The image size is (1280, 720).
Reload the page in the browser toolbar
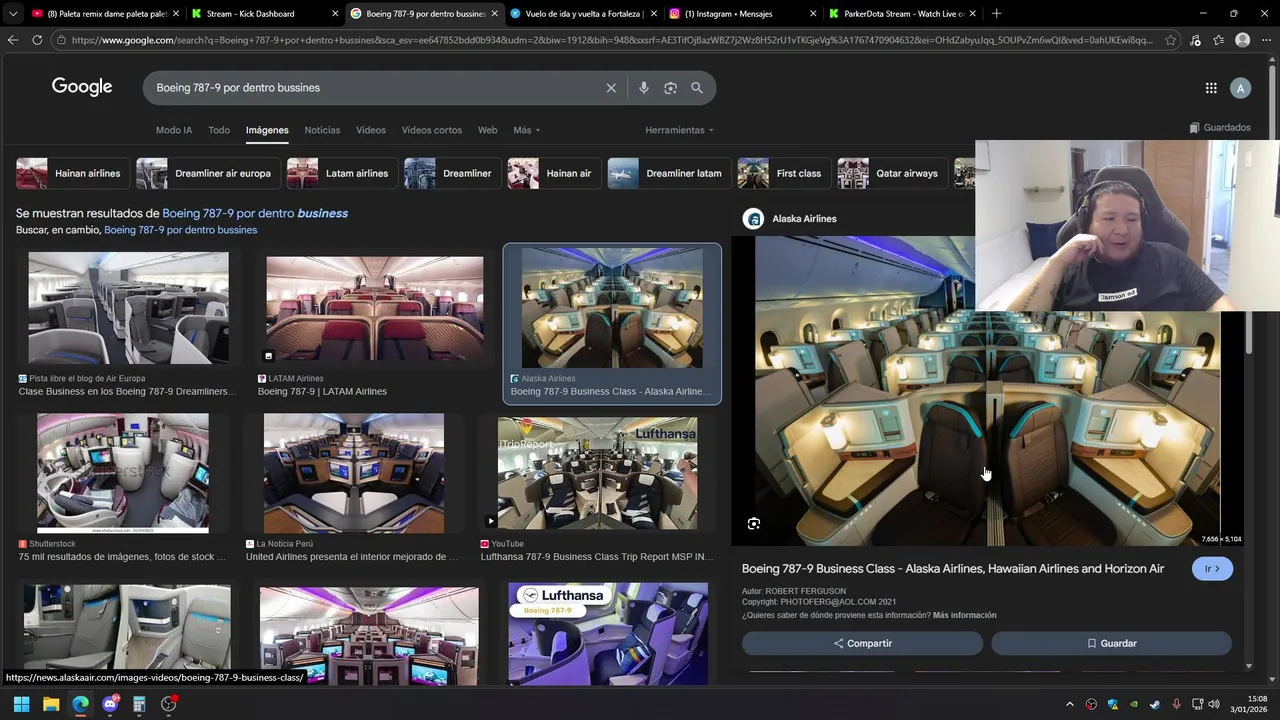click(x=37, y=40)
